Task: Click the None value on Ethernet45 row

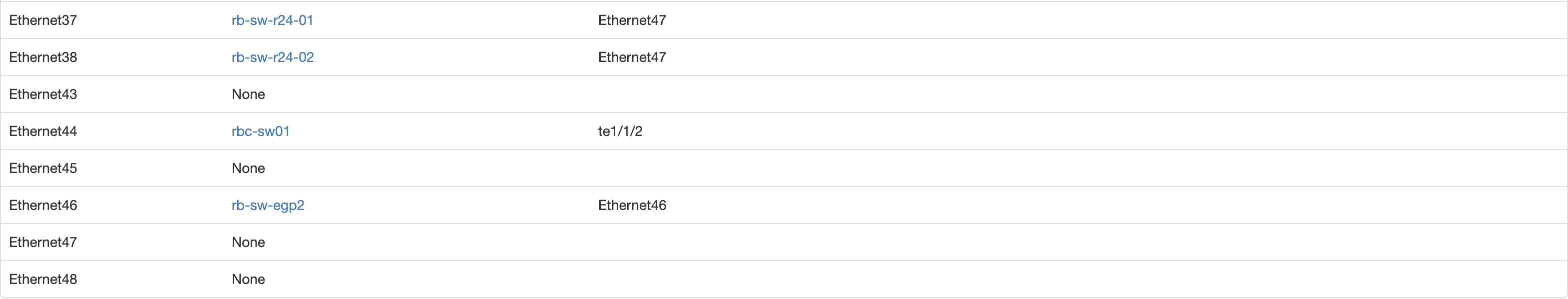Action: [248, 168]
